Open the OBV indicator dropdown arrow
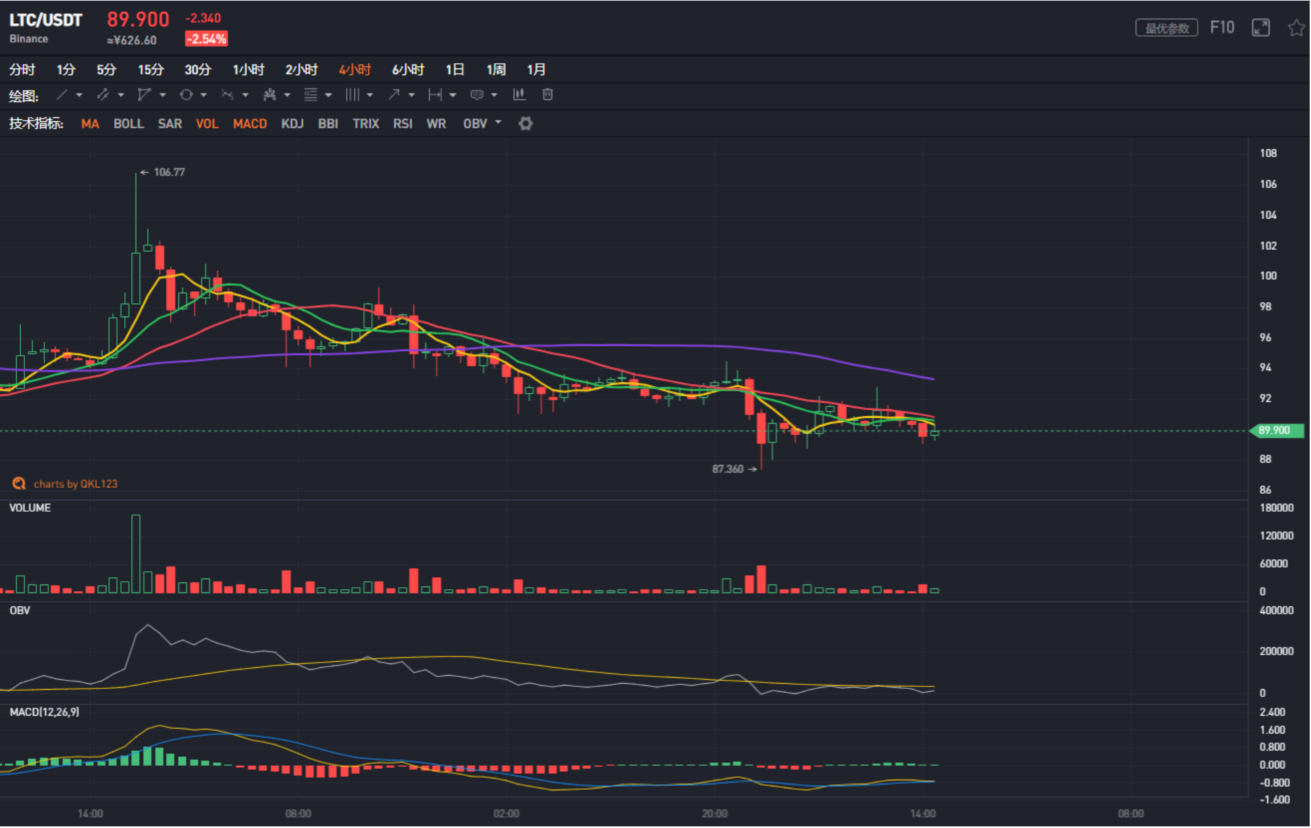 pyautogui.click(x=498, y=124)
